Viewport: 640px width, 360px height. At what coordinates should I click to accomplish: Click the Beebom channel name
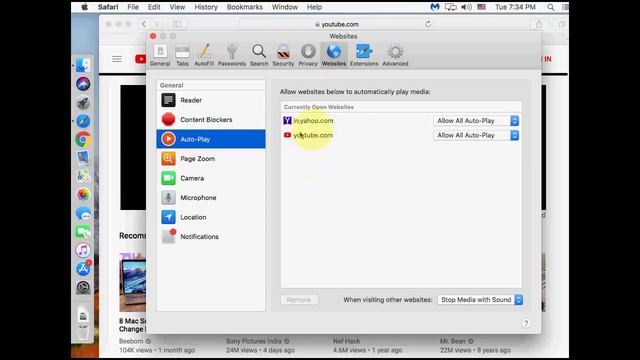pyautogui.click(x=131, y=341)
